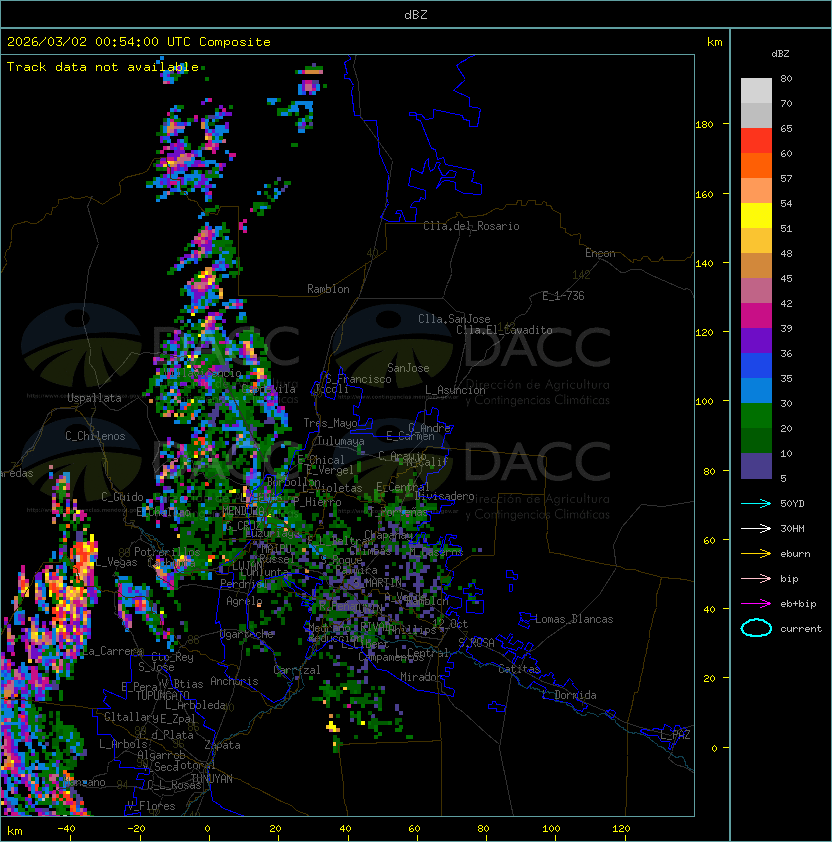
Task: Click the 'TUNUYAN' place label
Action: 212,779
